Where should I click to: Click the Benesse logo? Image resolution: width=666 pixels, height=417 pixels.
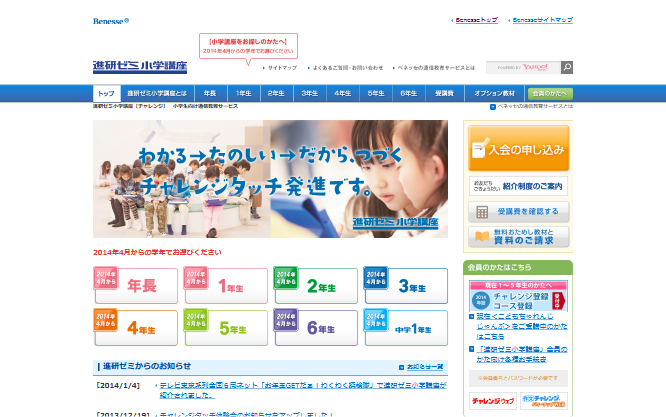point(110,21)
